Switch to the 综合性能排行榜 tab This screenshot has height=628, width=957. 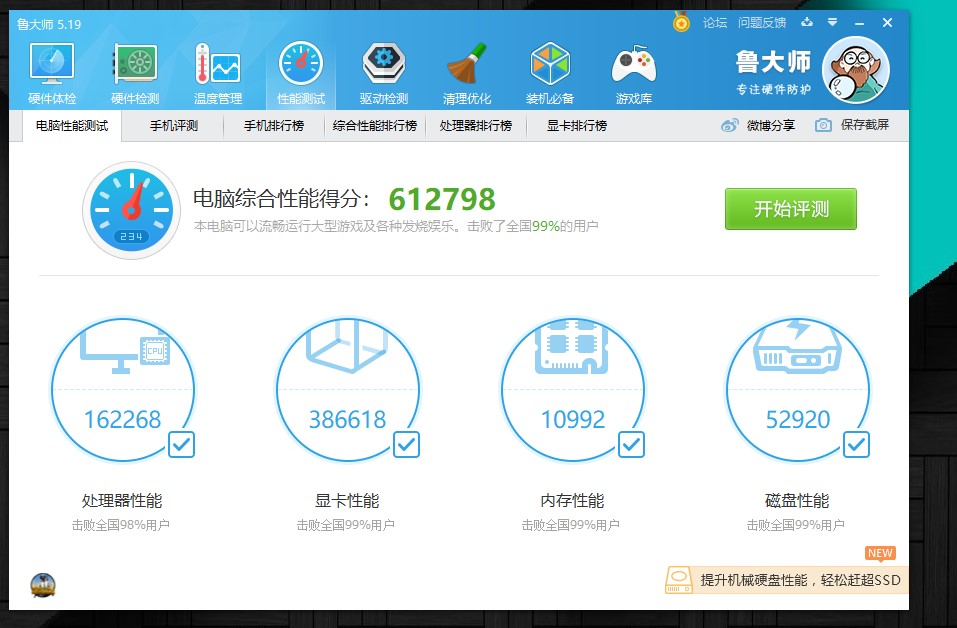point(375,126)
